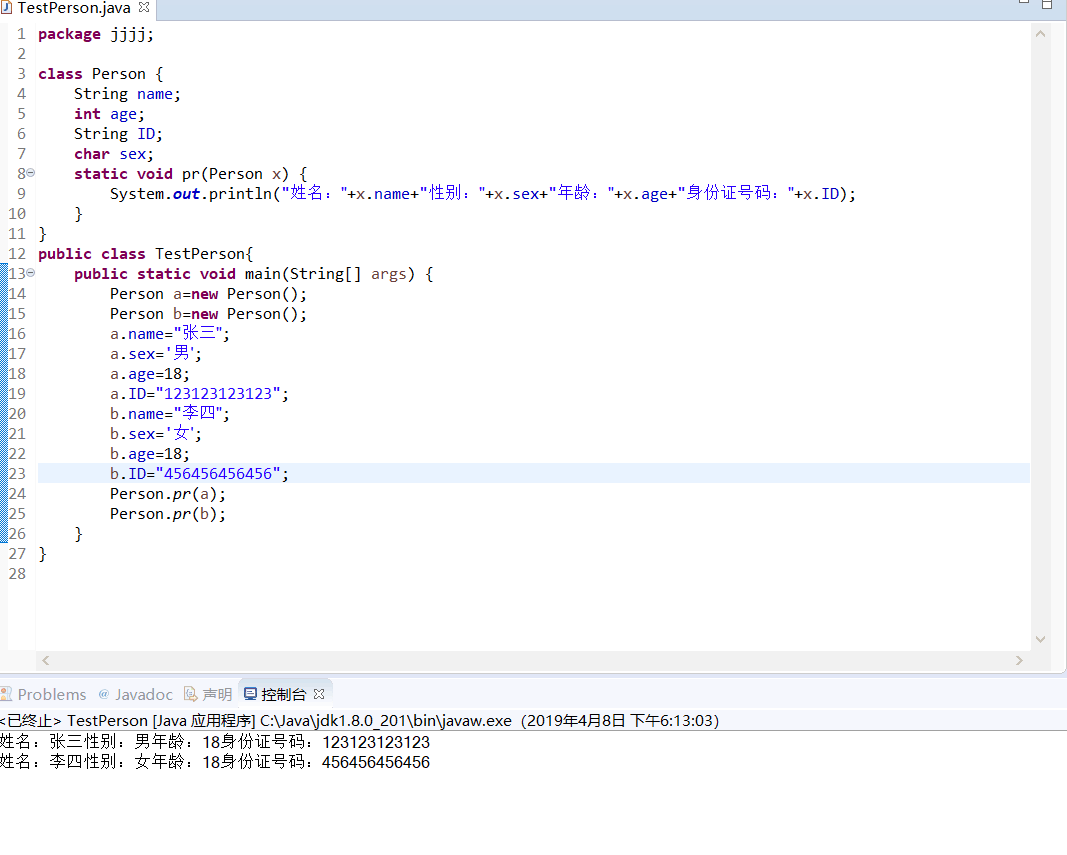Close the 控制台 console view
Screen dimensions: 1067x855
(319, 694)
